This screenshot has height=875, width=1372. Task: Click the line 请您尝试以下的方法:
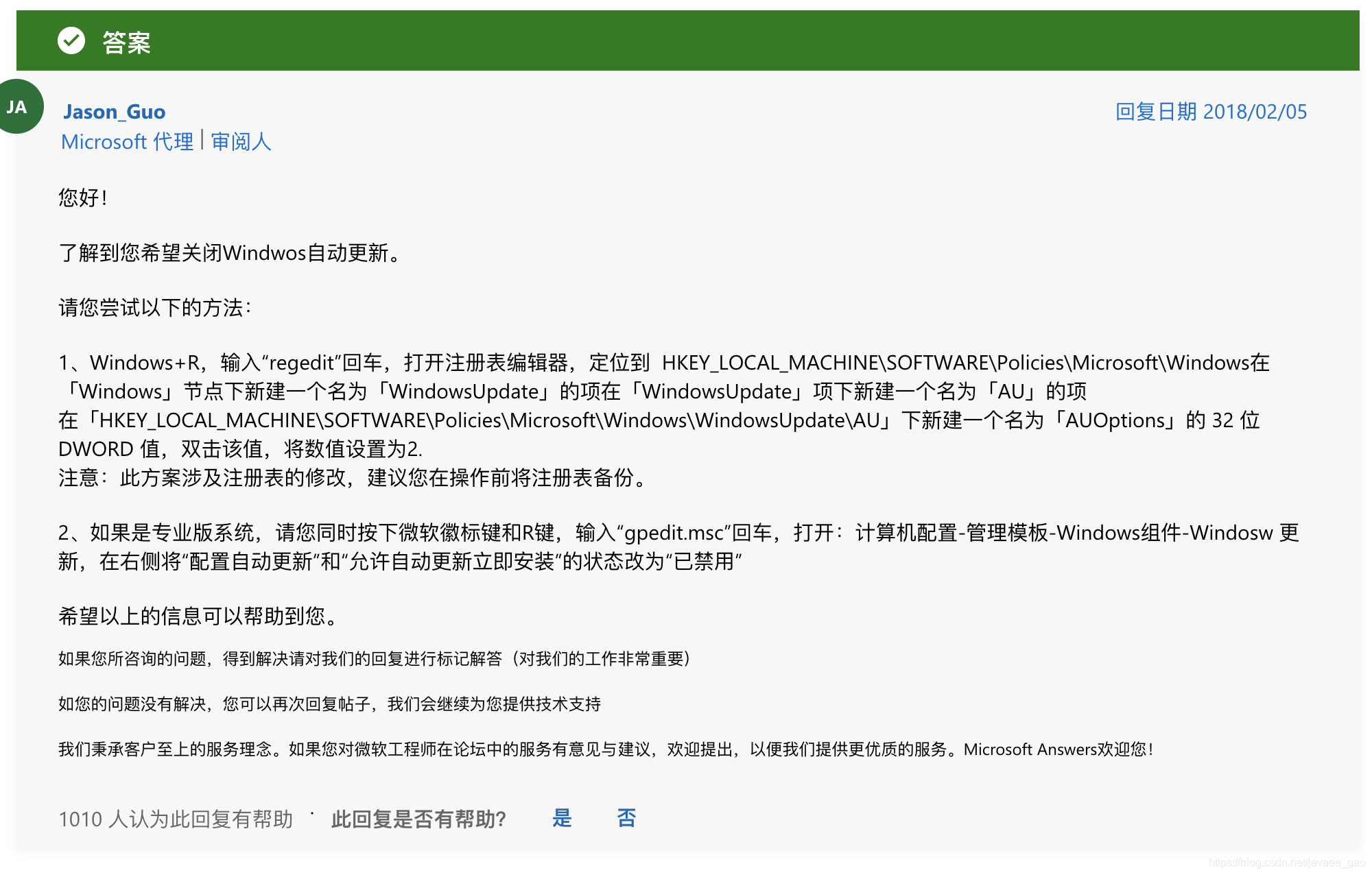(156, 308)
